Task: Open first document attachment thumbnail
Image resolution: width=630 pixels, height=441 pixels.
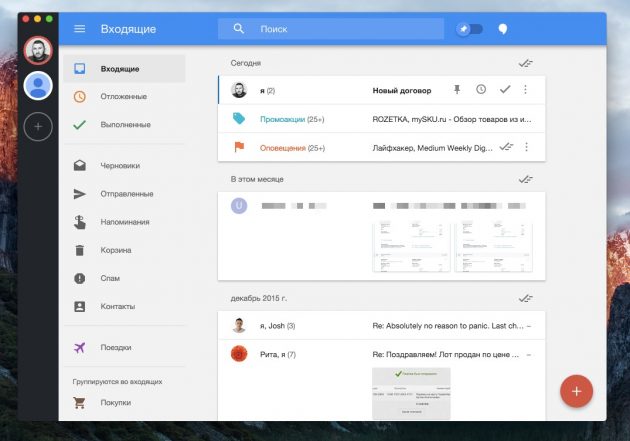Action: pos(411,247)
